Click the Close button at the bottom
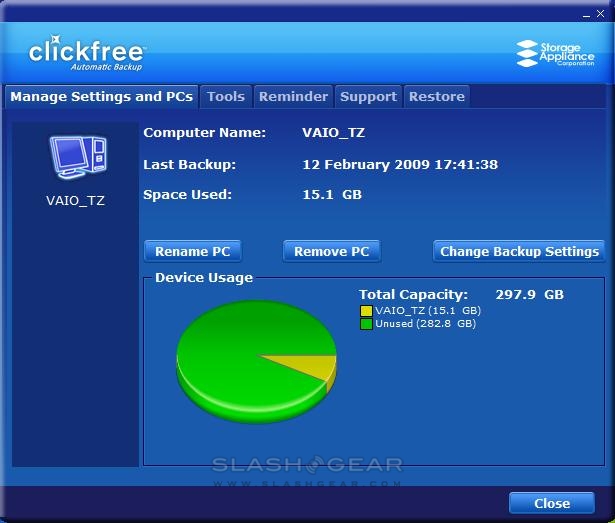 (x=551, y=503)
